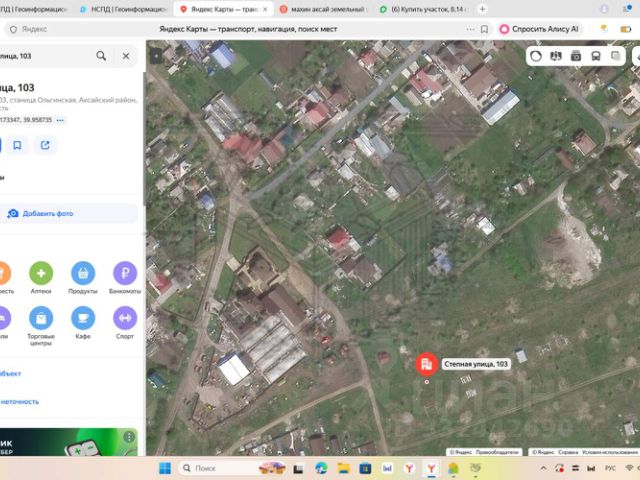Open Task View icon on taskbar
640x480 pixels.
tap(298, 468)
